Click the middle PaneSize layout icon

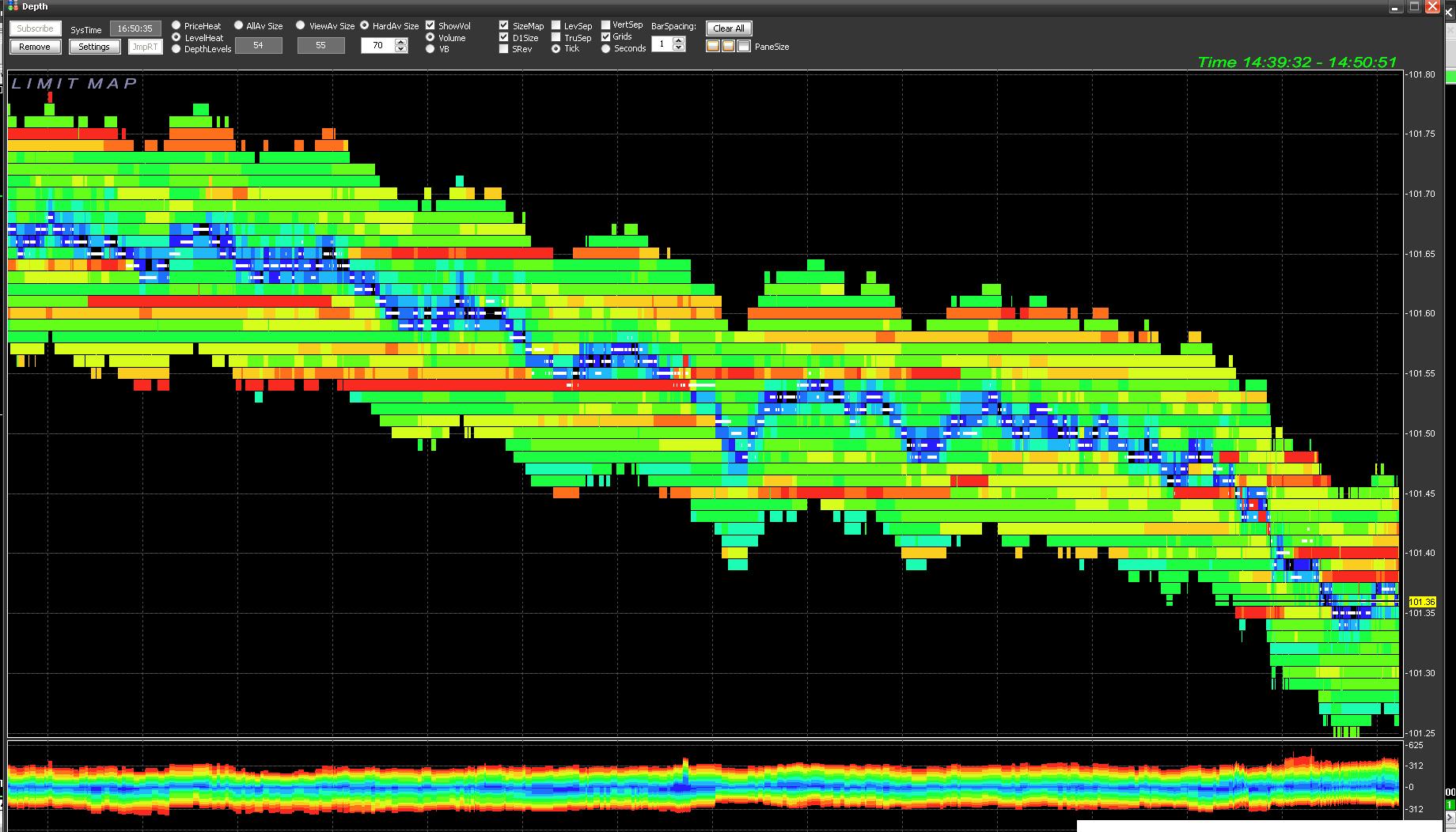point(728,47)
